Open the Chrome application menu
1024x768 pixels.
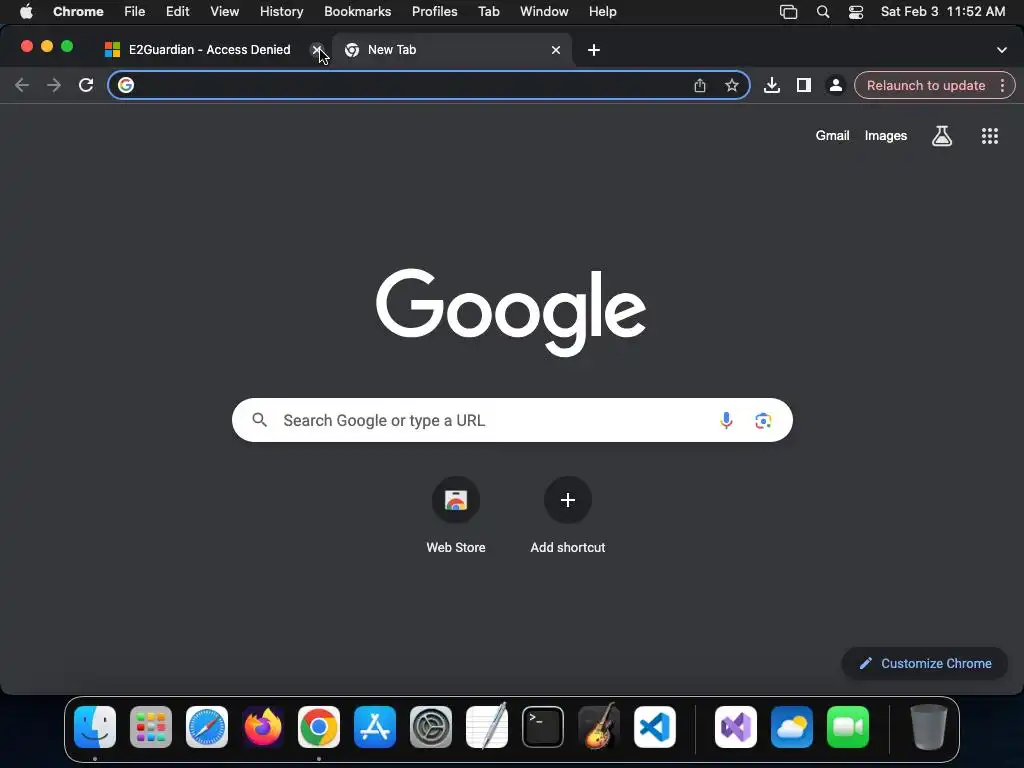78,11
